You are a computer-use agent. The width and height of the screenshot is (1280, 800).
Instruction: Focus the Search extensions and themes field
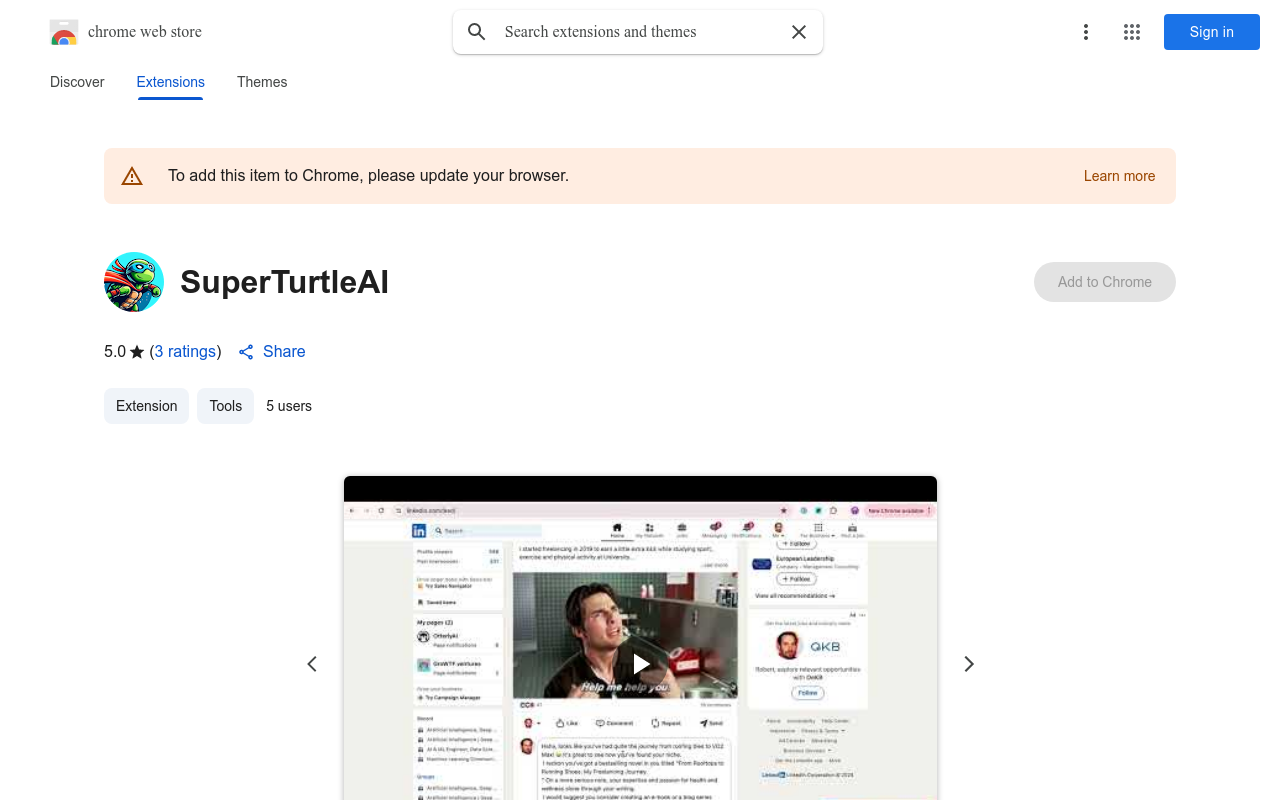click(638, 32)
